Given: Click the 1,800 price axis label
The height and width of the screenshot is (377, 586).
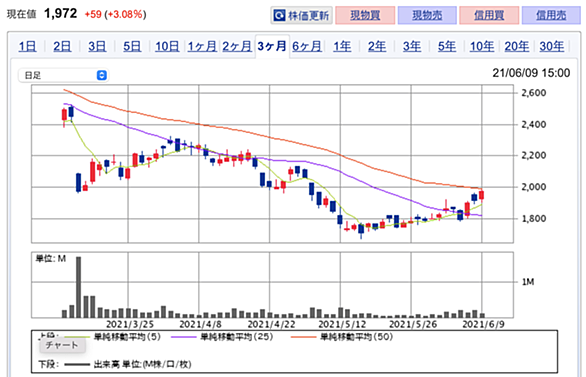Looking at the screenshot, I should pyautogui.click(x=534, y=219).
